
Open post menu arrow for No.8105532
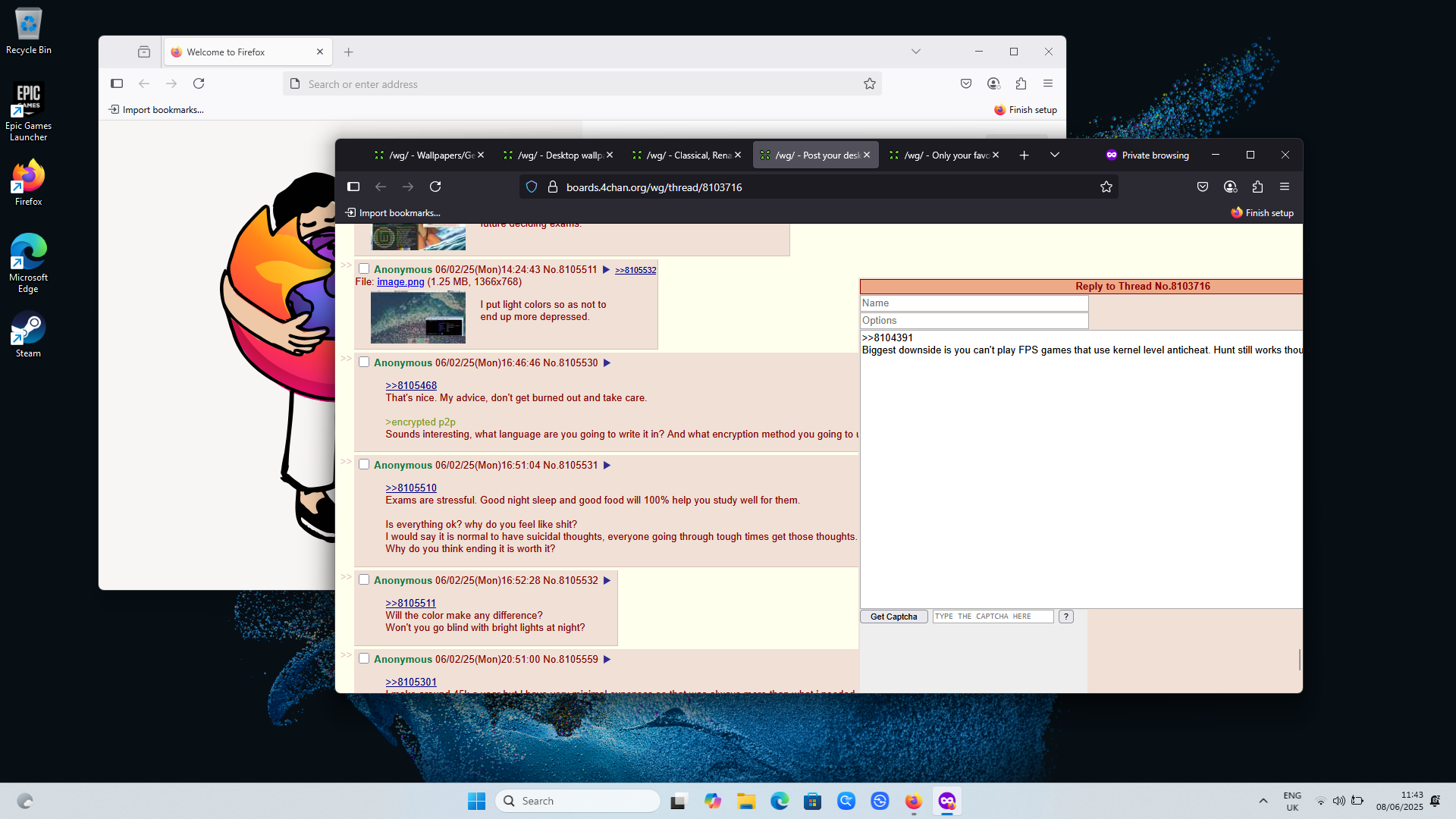coord(607,580)
